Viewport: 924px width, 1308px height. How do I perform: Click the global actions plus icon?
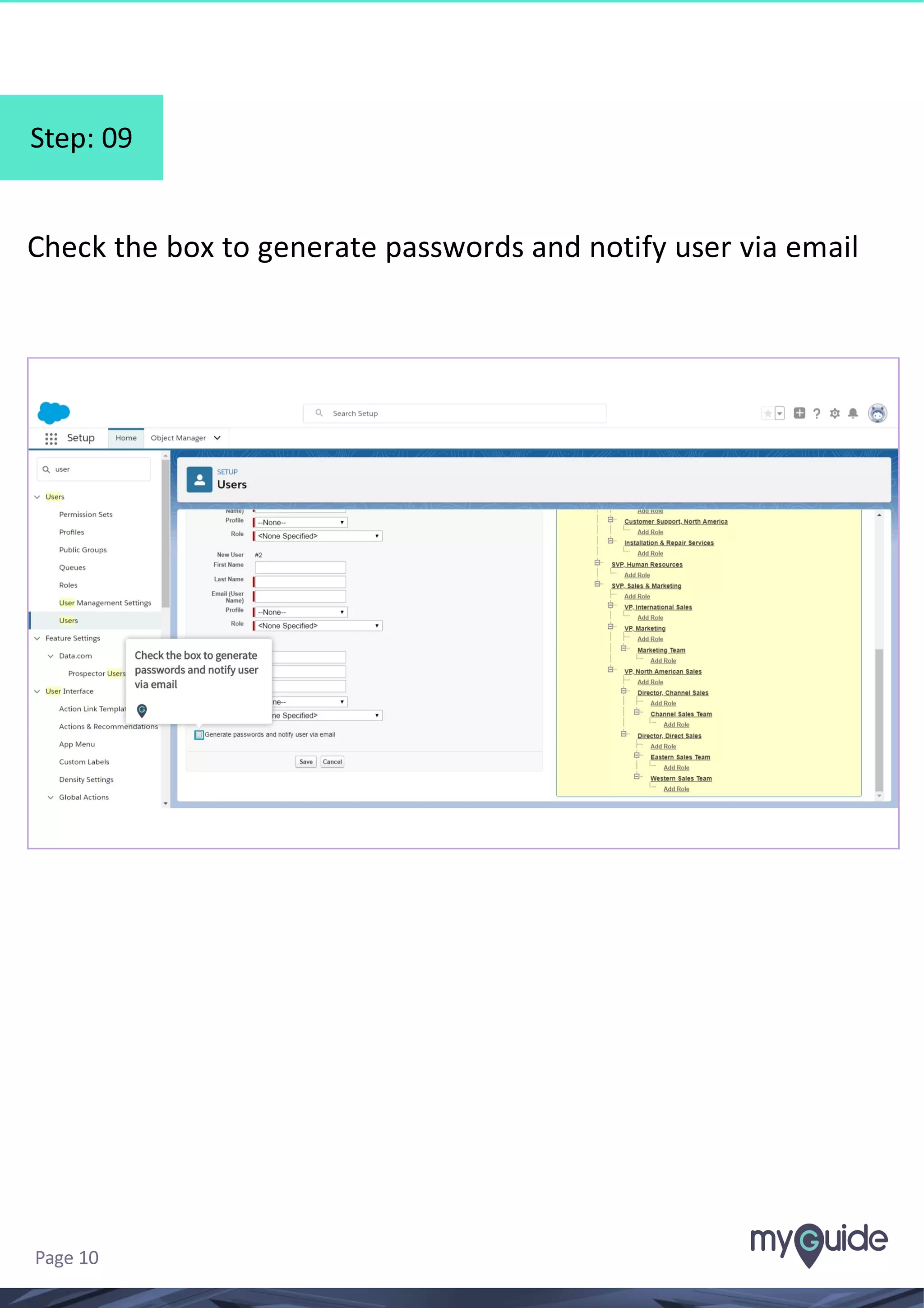tap(799, 413)
